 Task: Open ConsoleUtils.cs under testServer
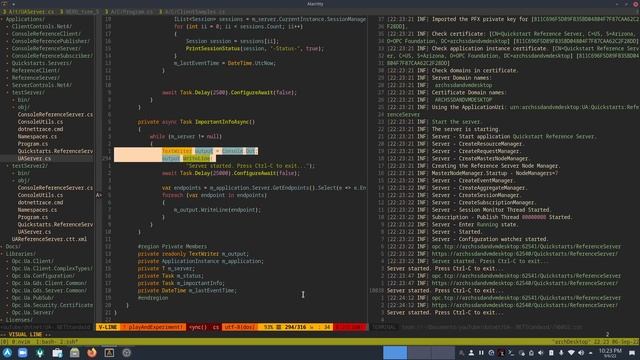click(40, 122)
